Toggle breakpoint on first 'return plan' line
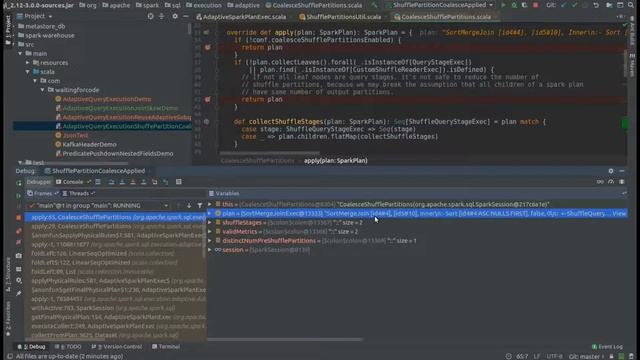The image size is (640, 360). [207, 47]
